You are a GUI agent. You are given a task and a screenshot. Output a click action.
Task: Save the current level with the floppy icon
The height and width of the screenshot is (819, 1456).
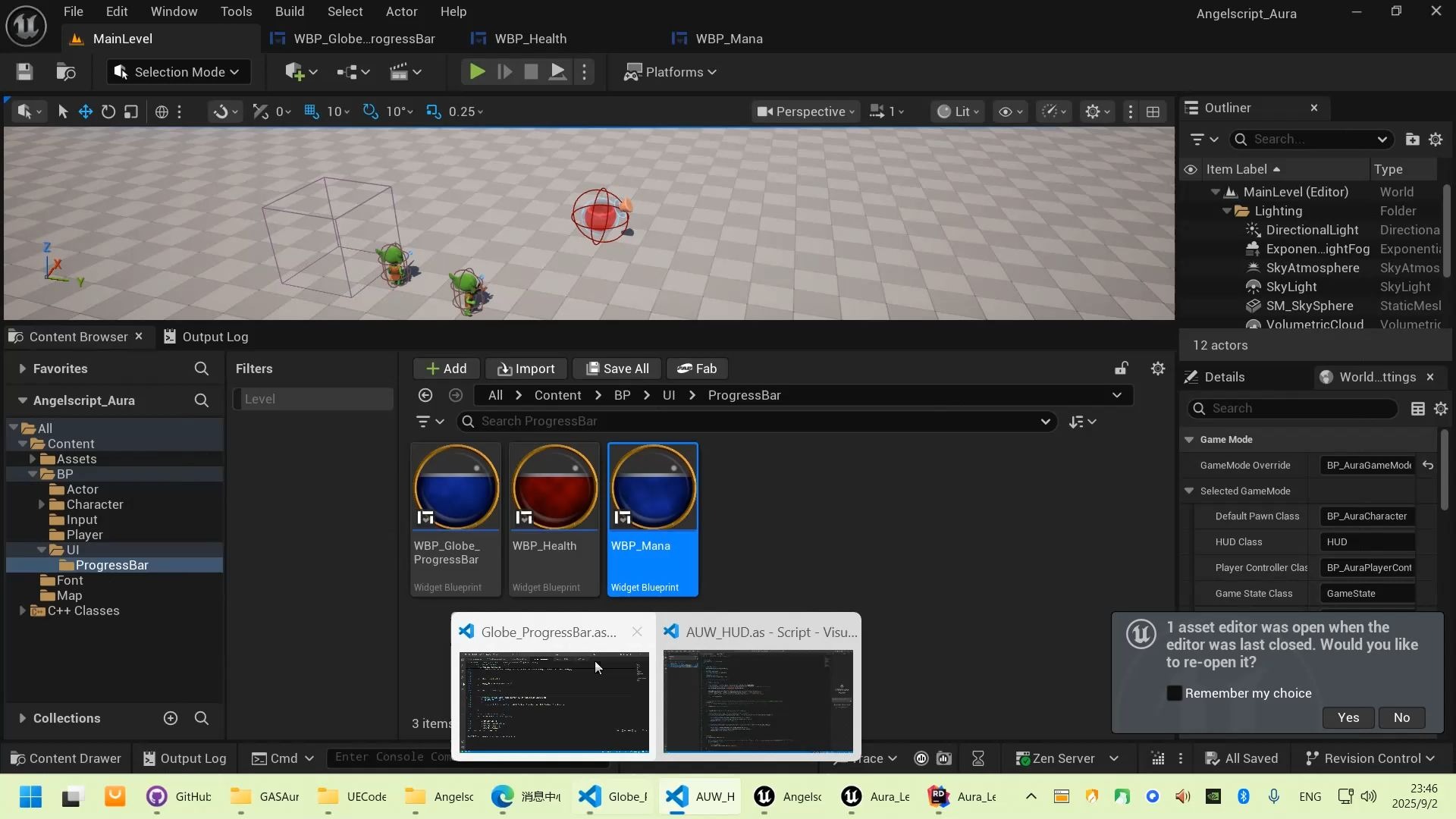coord(24,72)
